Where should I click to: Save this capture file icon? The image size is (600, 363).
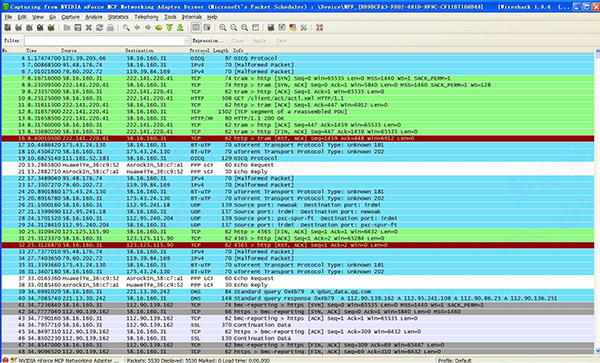coord(78,28)
